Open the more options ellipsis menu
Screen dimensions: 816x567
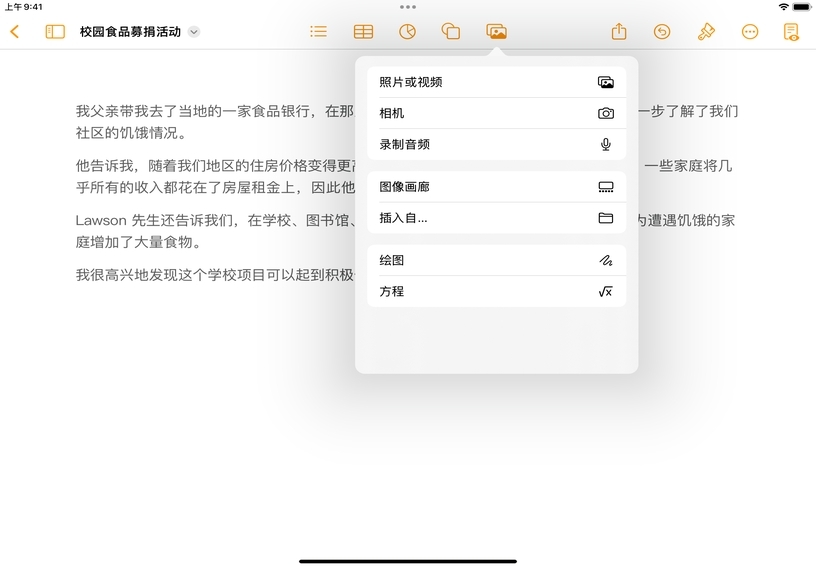tap(750, 32)
